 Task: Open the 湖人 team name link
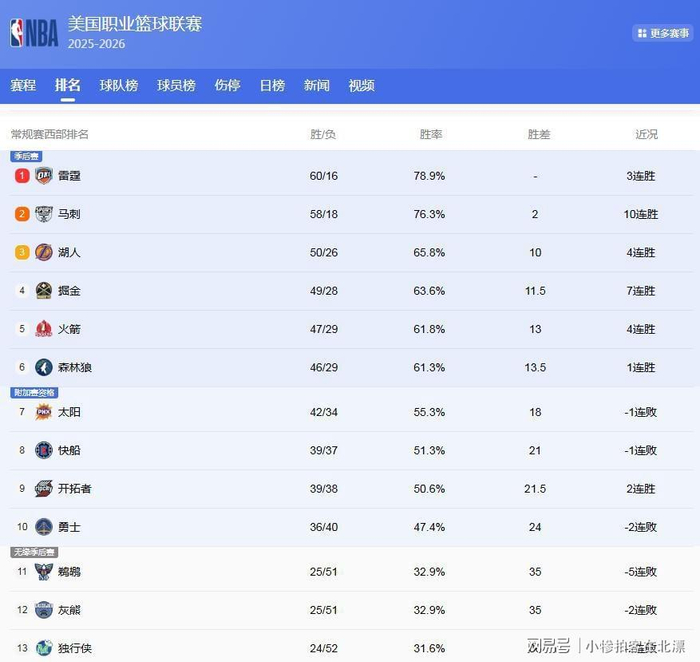[x=69, y=252]
